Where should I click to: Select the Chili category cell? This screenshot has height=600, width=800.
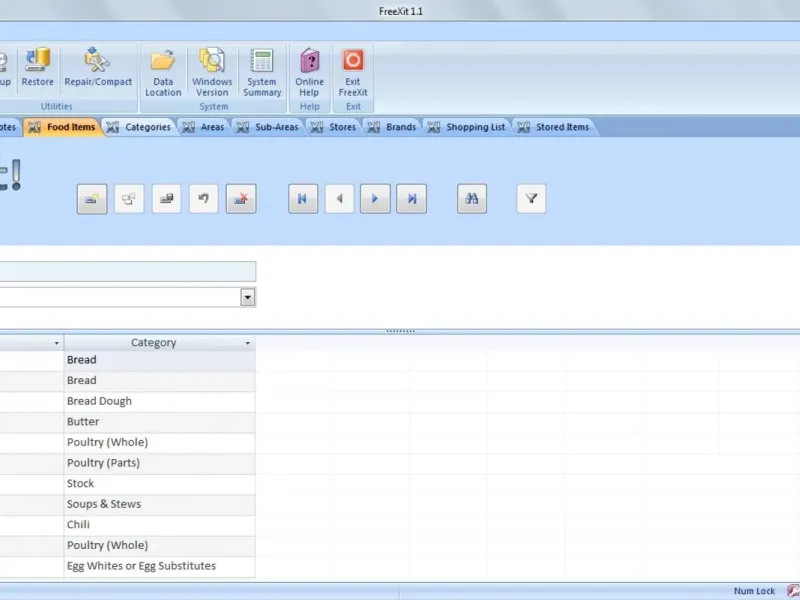(160, 525)
